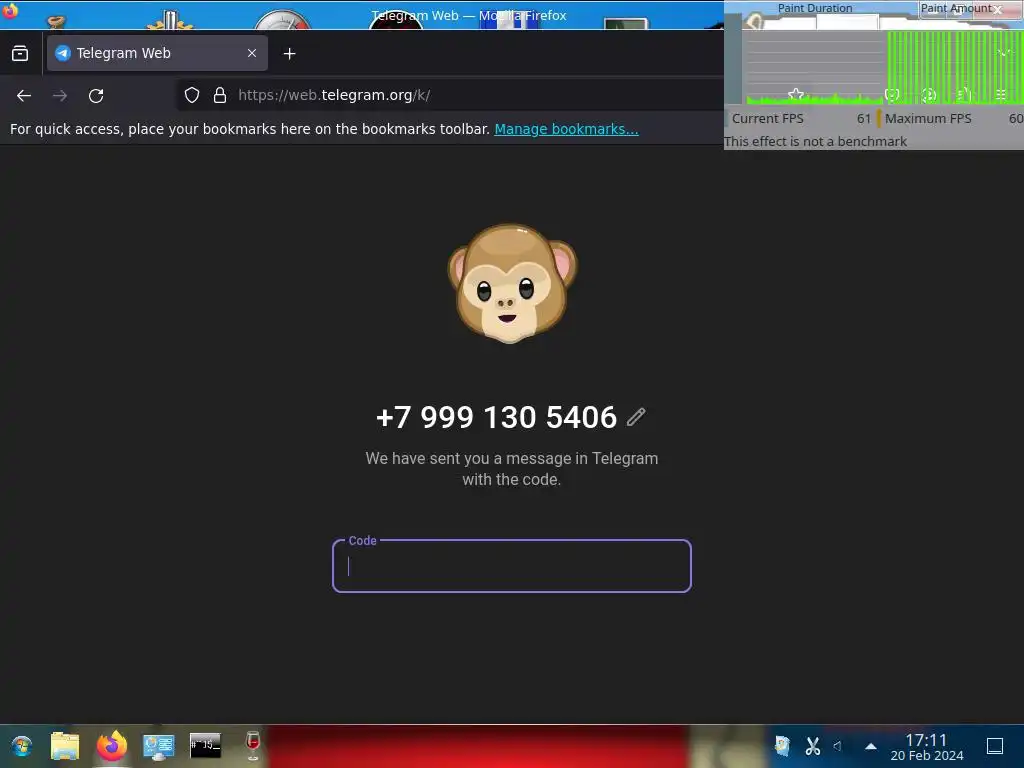Launch the Wine glass taskbar icon

pyautogui.click(x=253, y=746)
